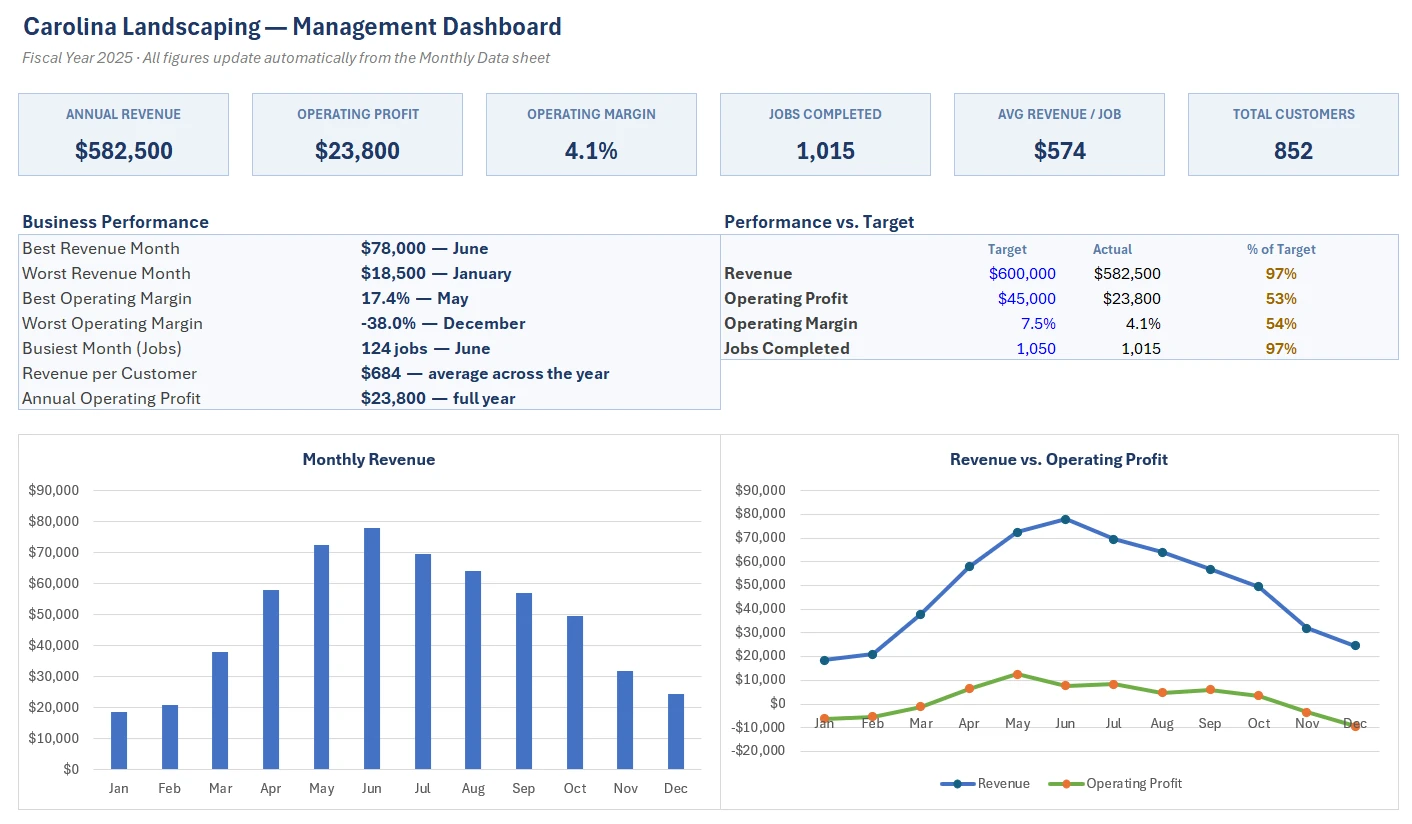
Task: Click the Aug axis label under the bar chart
Action: pyautogui.click(x=473, y=788)
